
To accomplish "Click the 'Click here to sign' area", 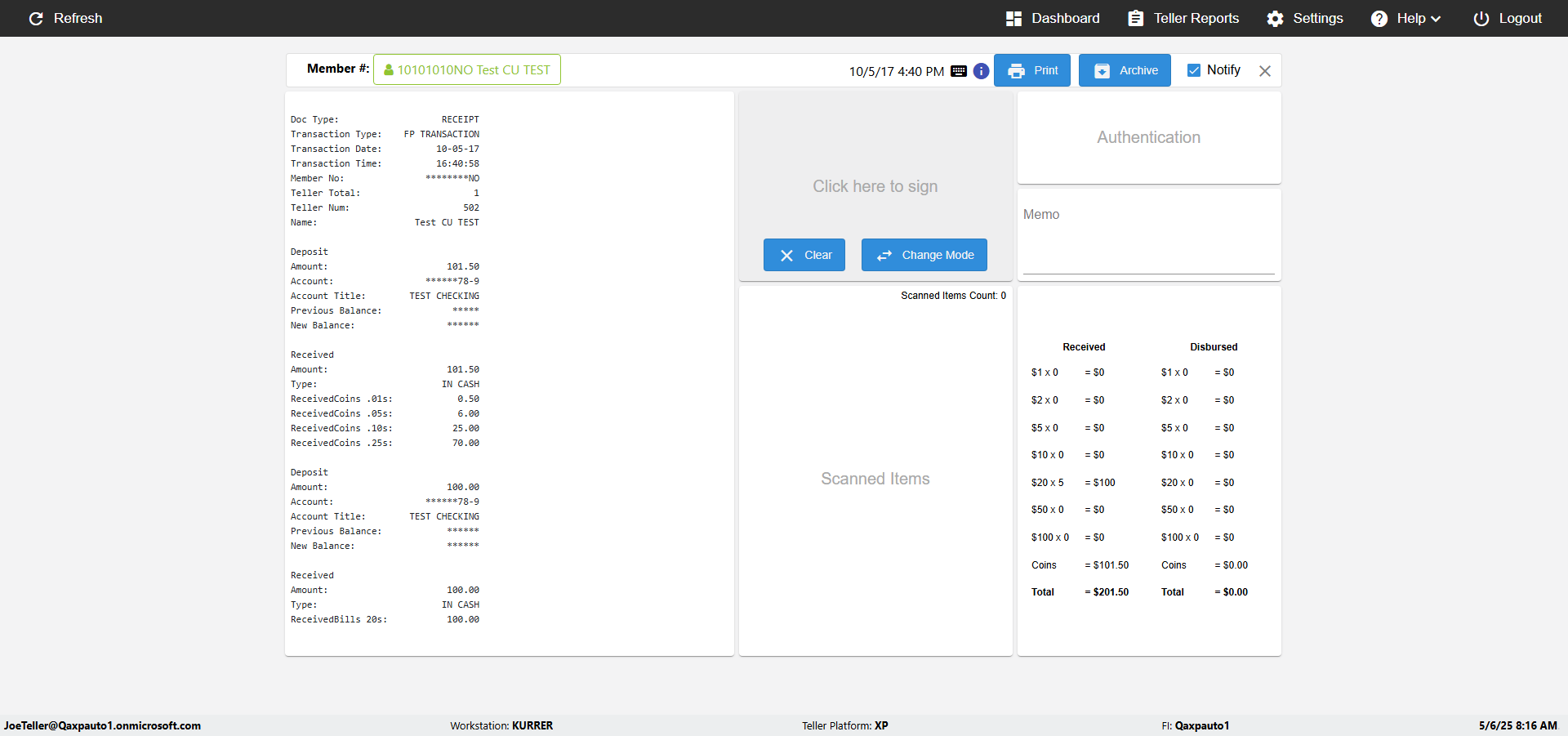I will click(875, 186).
